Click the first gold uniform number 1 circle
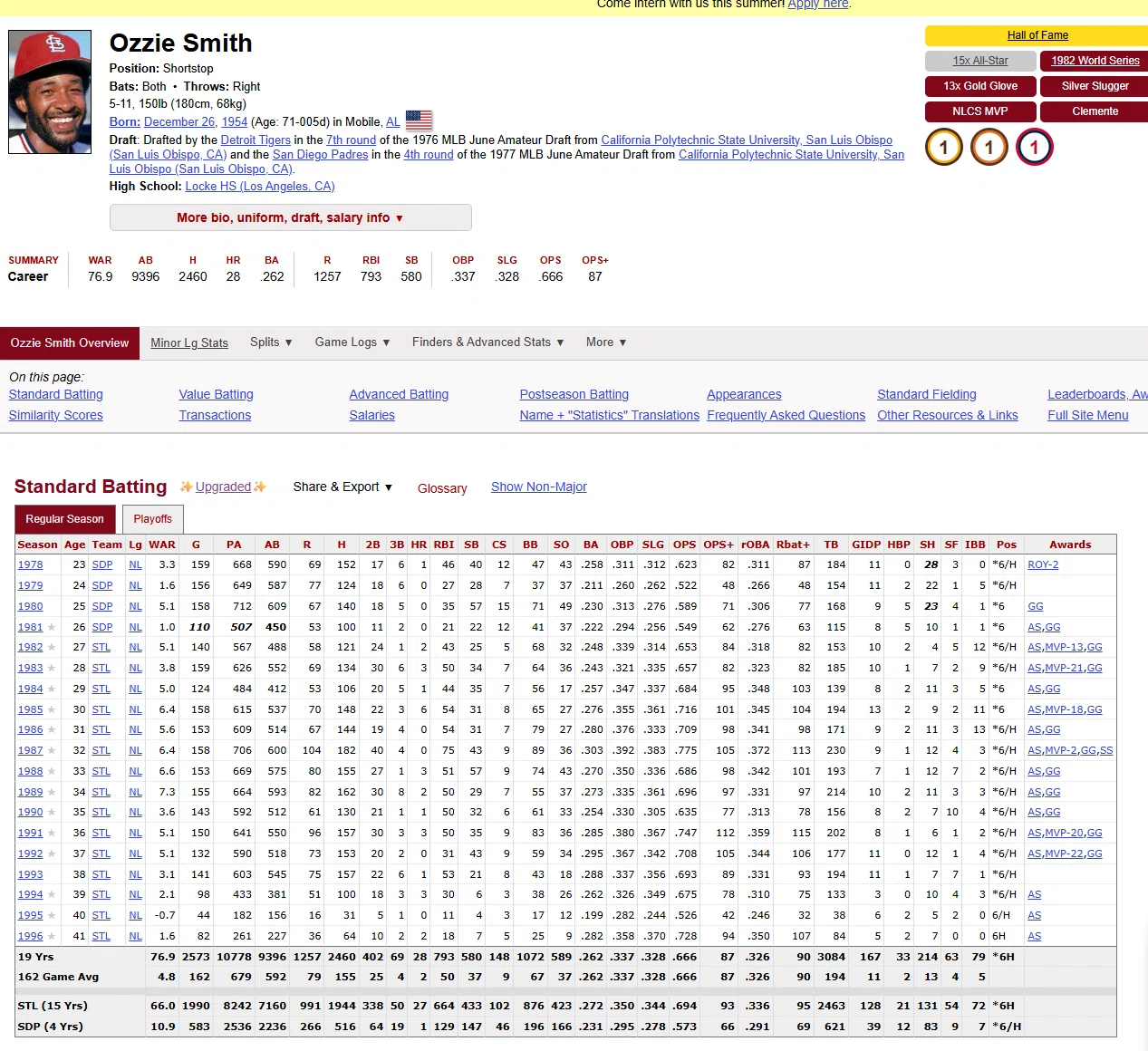Screen dimensions: 1148x1051 pos(943,147)
